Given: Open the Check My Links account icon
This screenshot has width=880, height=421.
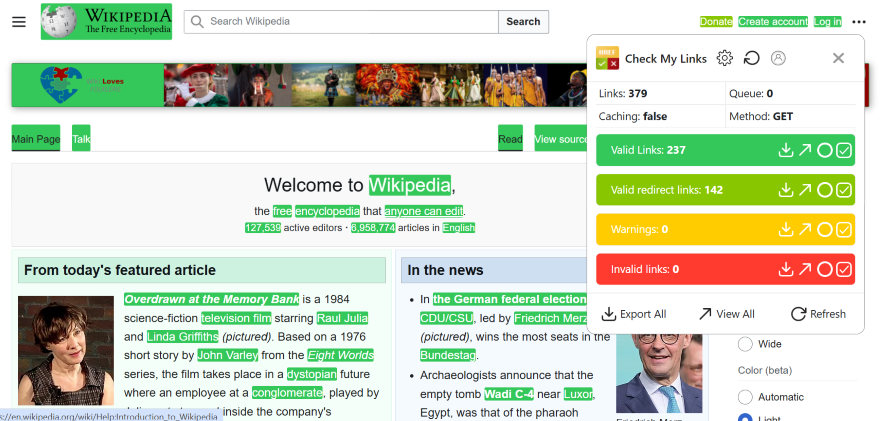Looking at the screenshot, I should pos(778,58).
